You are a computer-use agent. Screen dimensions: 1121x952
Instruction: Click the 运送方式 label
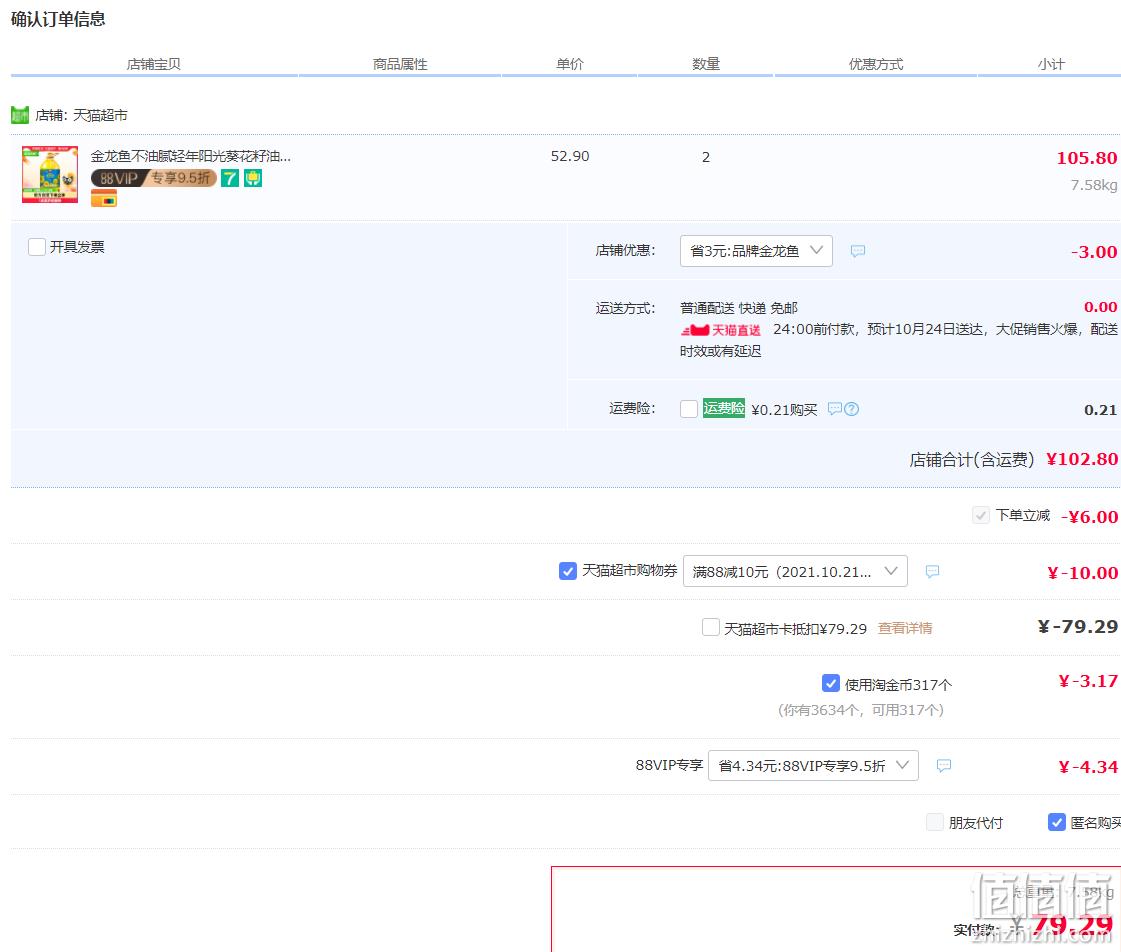pyautogui.click(x=626, y=308)
